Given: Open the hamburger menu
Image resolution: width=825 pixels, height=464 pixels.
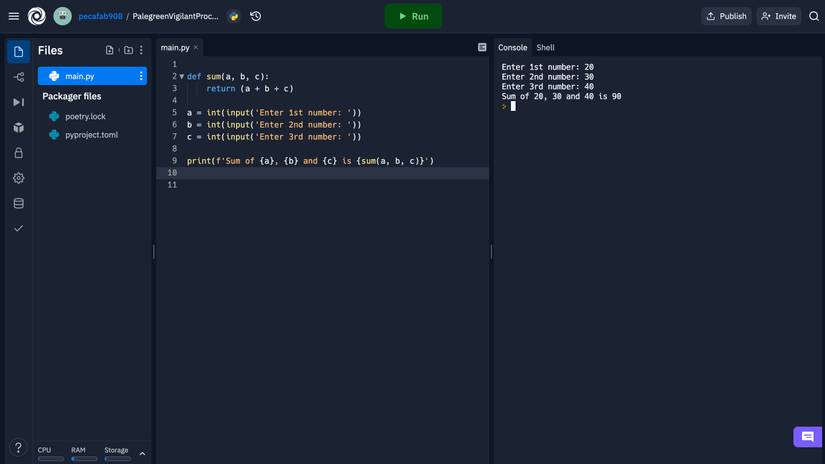Looking at the screenshot, I should coord(14,16).
